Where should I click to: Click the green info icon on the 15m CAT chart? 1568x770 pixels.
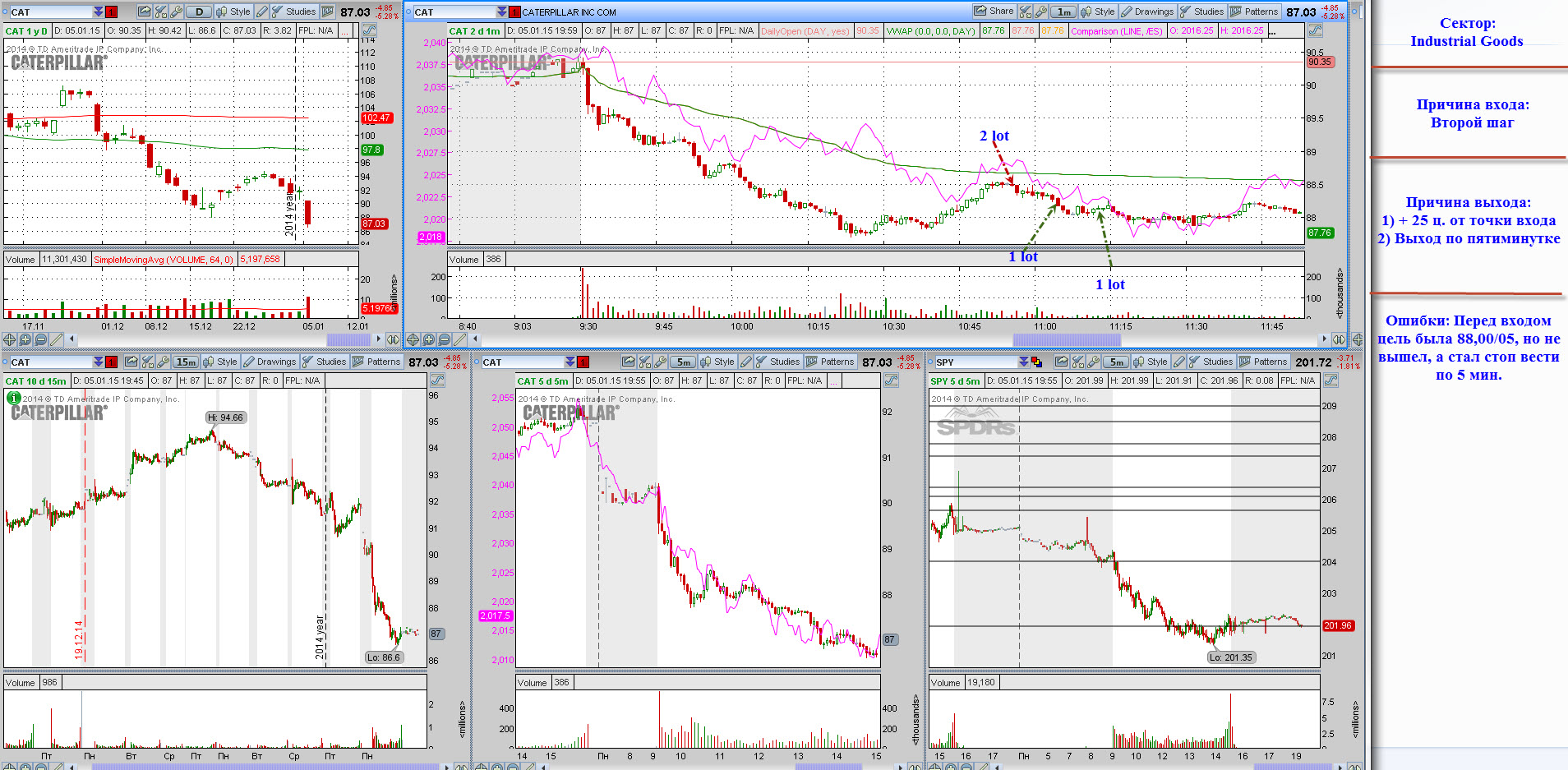tap(13, 398)
